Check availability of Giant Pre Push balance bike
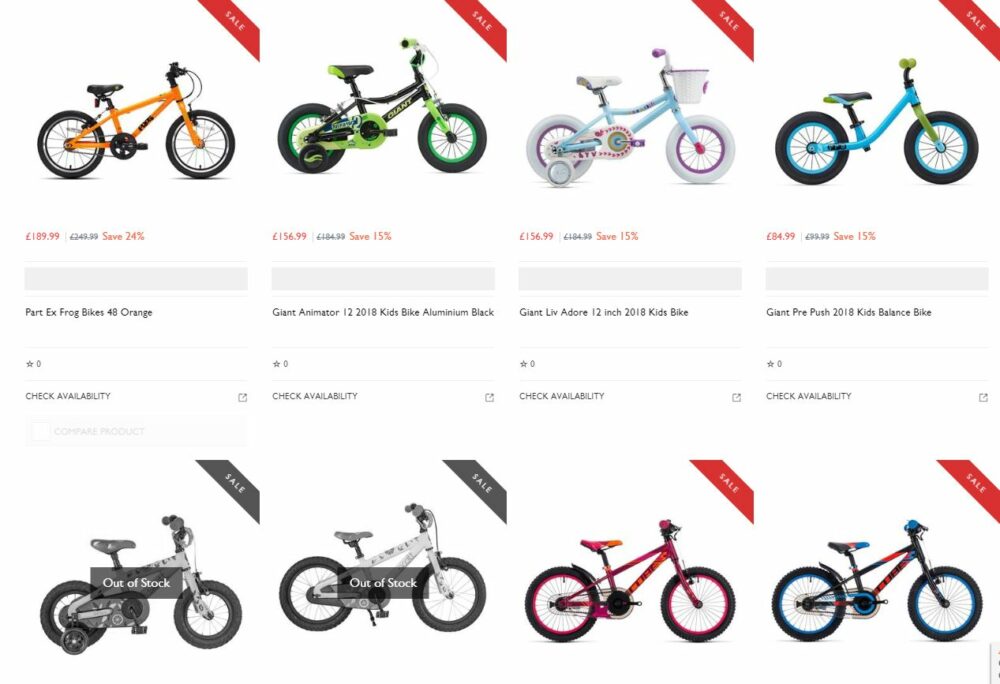 808,396
